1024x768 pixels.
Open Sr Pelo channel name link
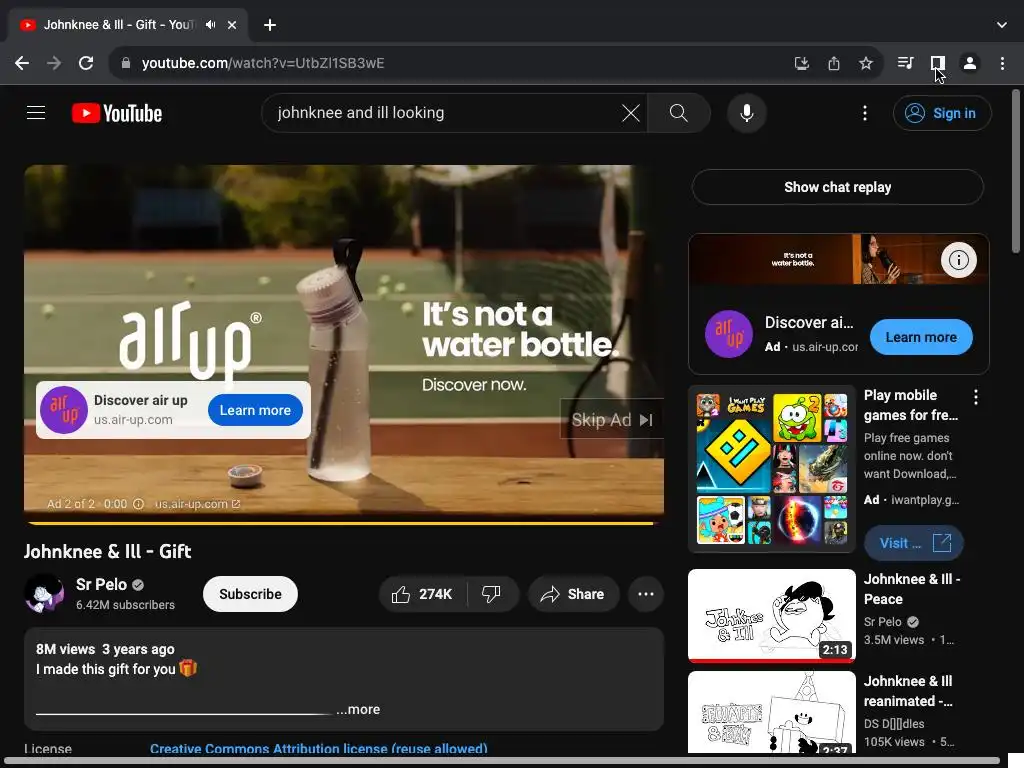click(x=101, y=584)
